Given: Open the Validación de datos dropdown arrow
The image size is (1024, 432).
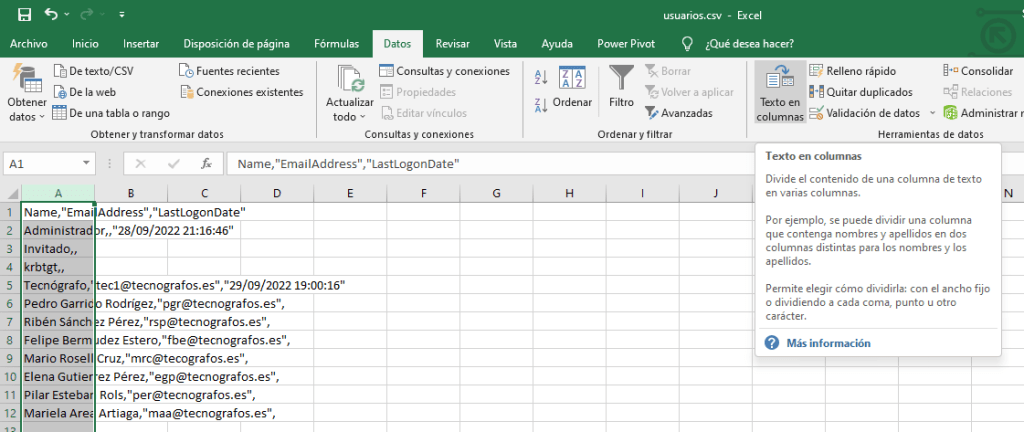Looking at the screenshot, I should tap(932, 113).
